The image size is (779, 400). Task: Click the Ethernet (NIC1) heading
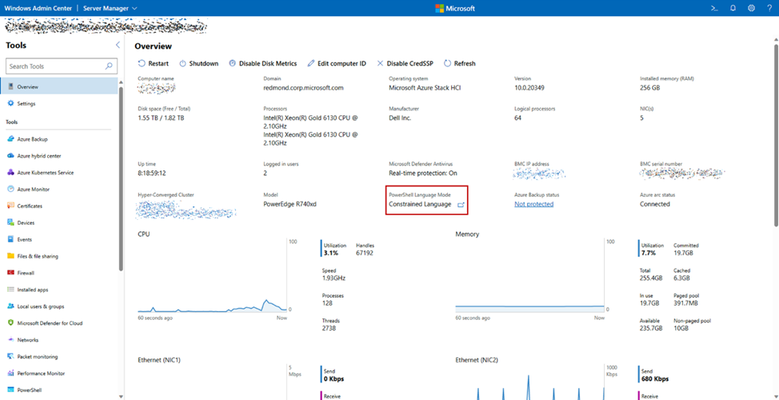point(159,359)
